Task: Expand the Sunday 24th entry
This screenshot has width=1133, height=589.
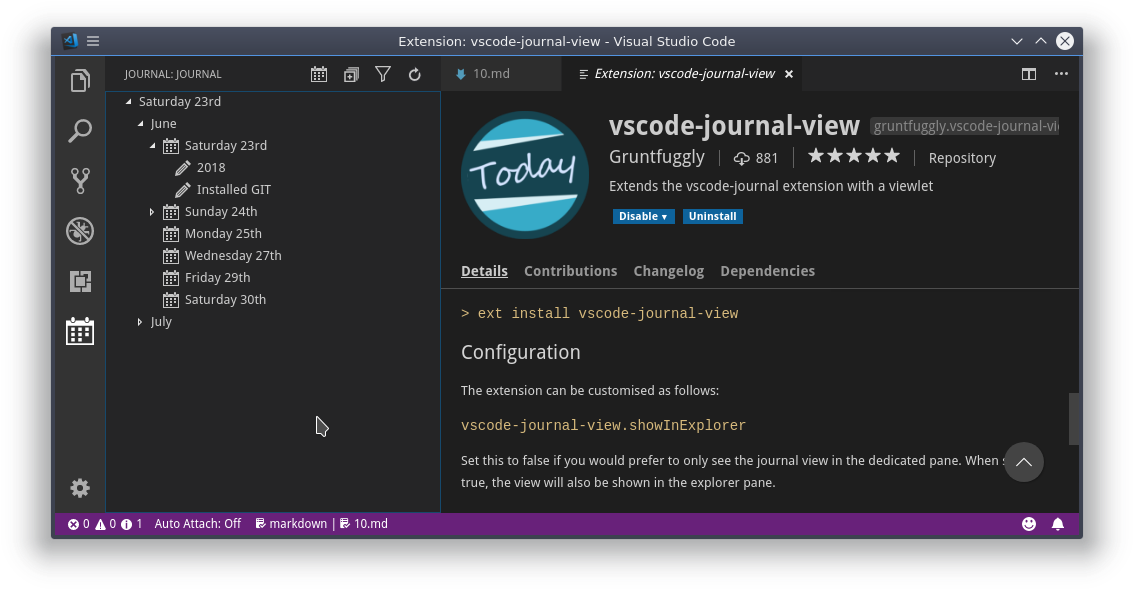Action: [x=152, y=212]
